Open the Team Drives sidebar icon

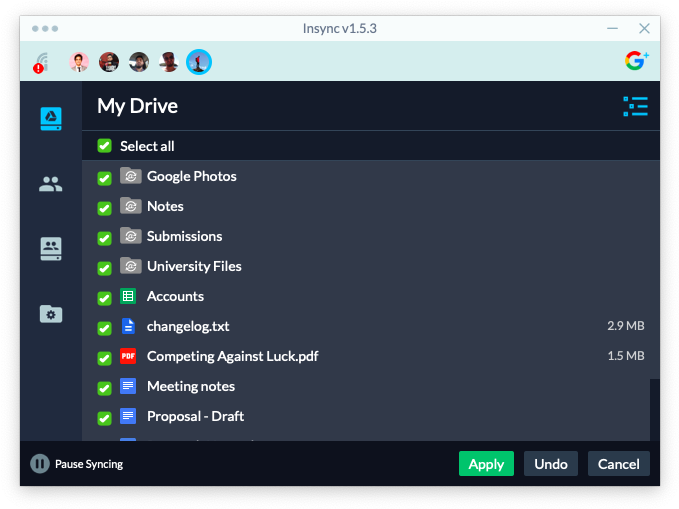pos(51,249)
